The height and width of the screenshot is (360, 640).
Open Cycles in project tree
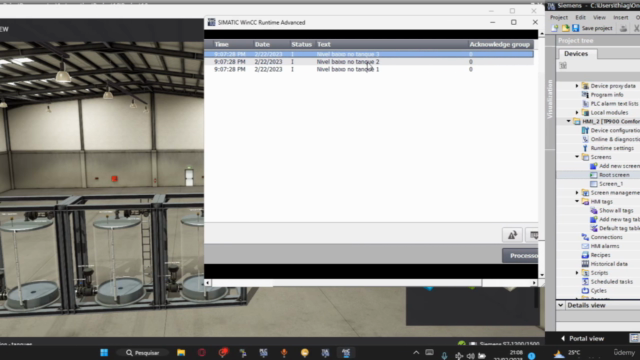[598, 291]
